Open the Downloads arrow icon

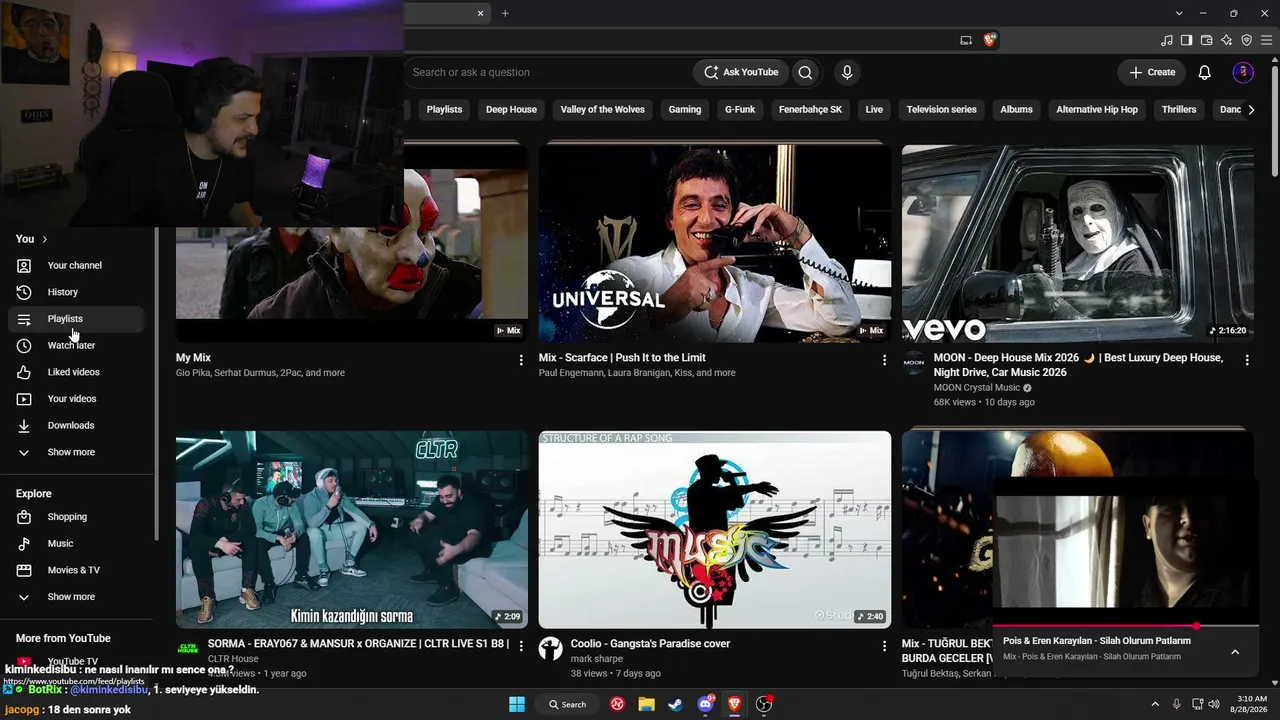[x=24, y=425]
